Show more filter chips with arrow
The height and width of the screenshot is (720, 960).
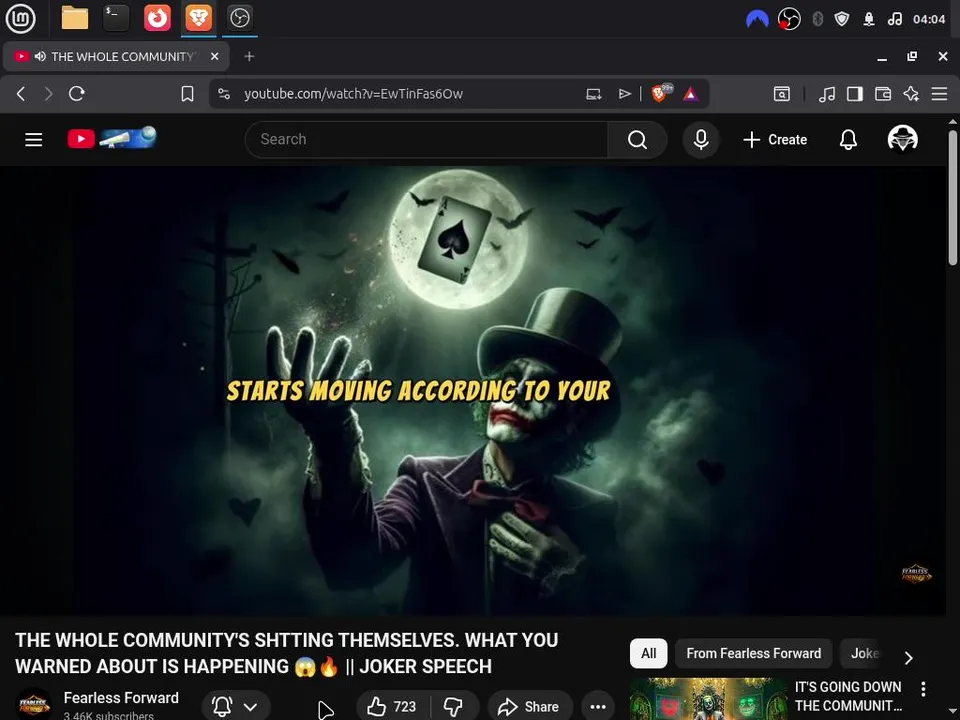coord(909,658)
